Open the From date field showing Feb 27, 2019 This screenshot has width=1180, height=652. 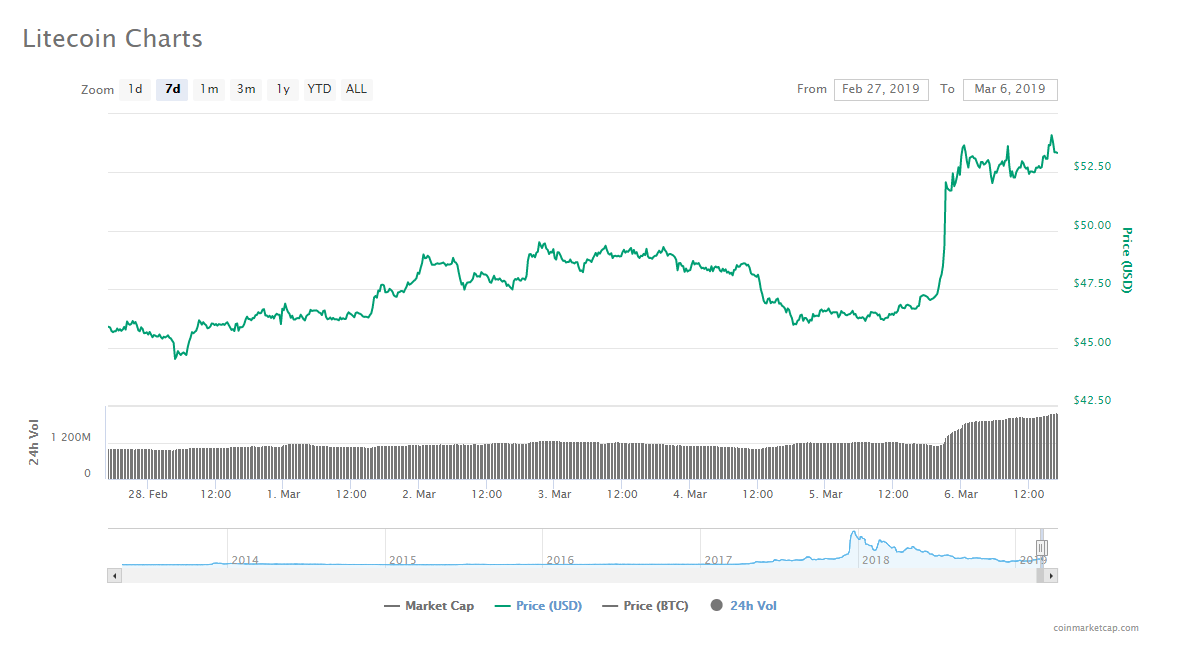click(881, 89)
